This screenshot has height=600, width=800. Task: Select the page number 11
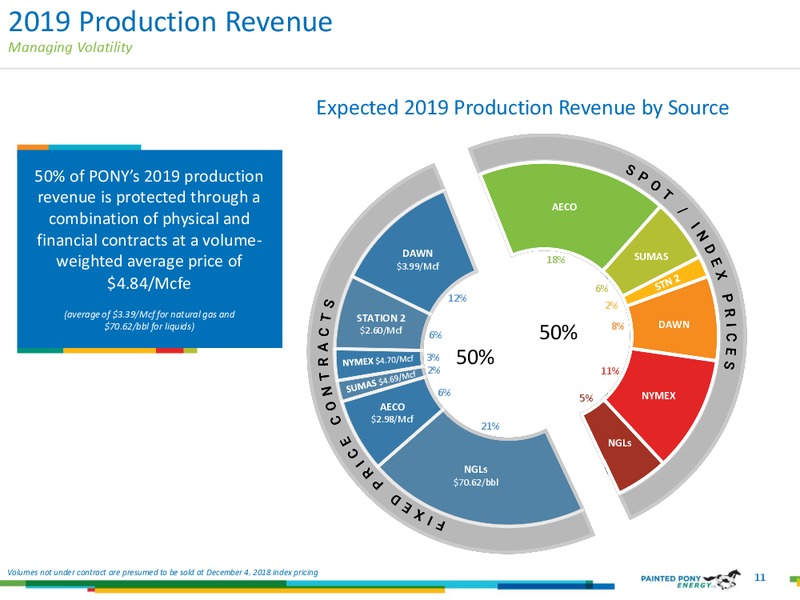760,577
